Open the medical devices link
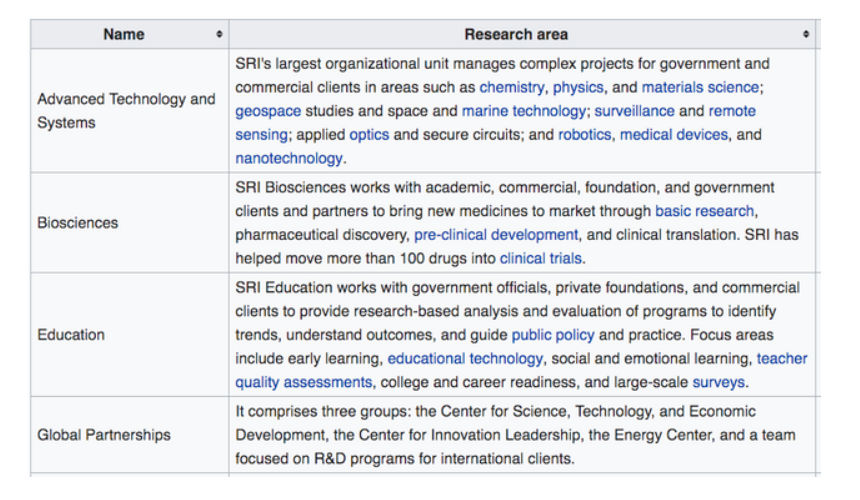This screenshot has height=500, width=860. (x=674, y=134)
